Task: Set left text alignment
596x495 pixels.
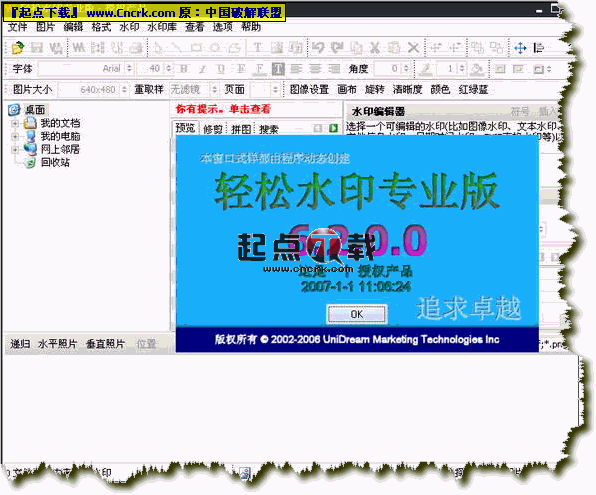Action: click(296, 69)
